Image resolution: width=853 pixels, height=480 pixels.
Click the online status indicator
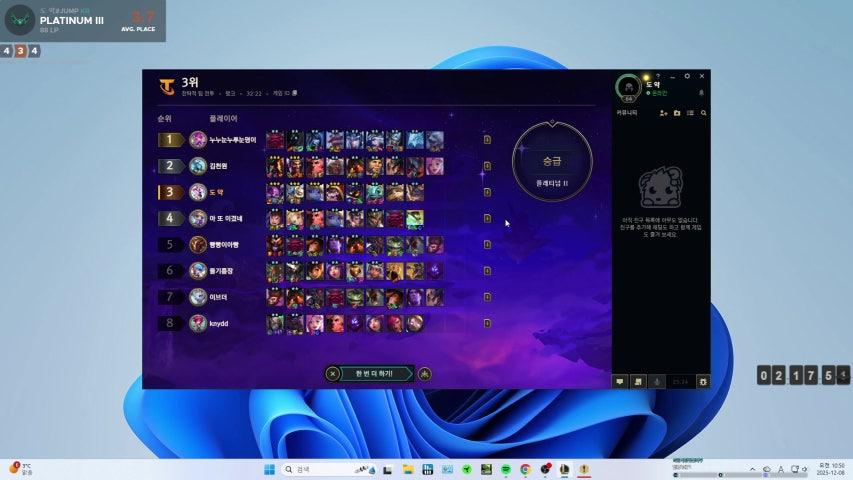pos(648,93)
